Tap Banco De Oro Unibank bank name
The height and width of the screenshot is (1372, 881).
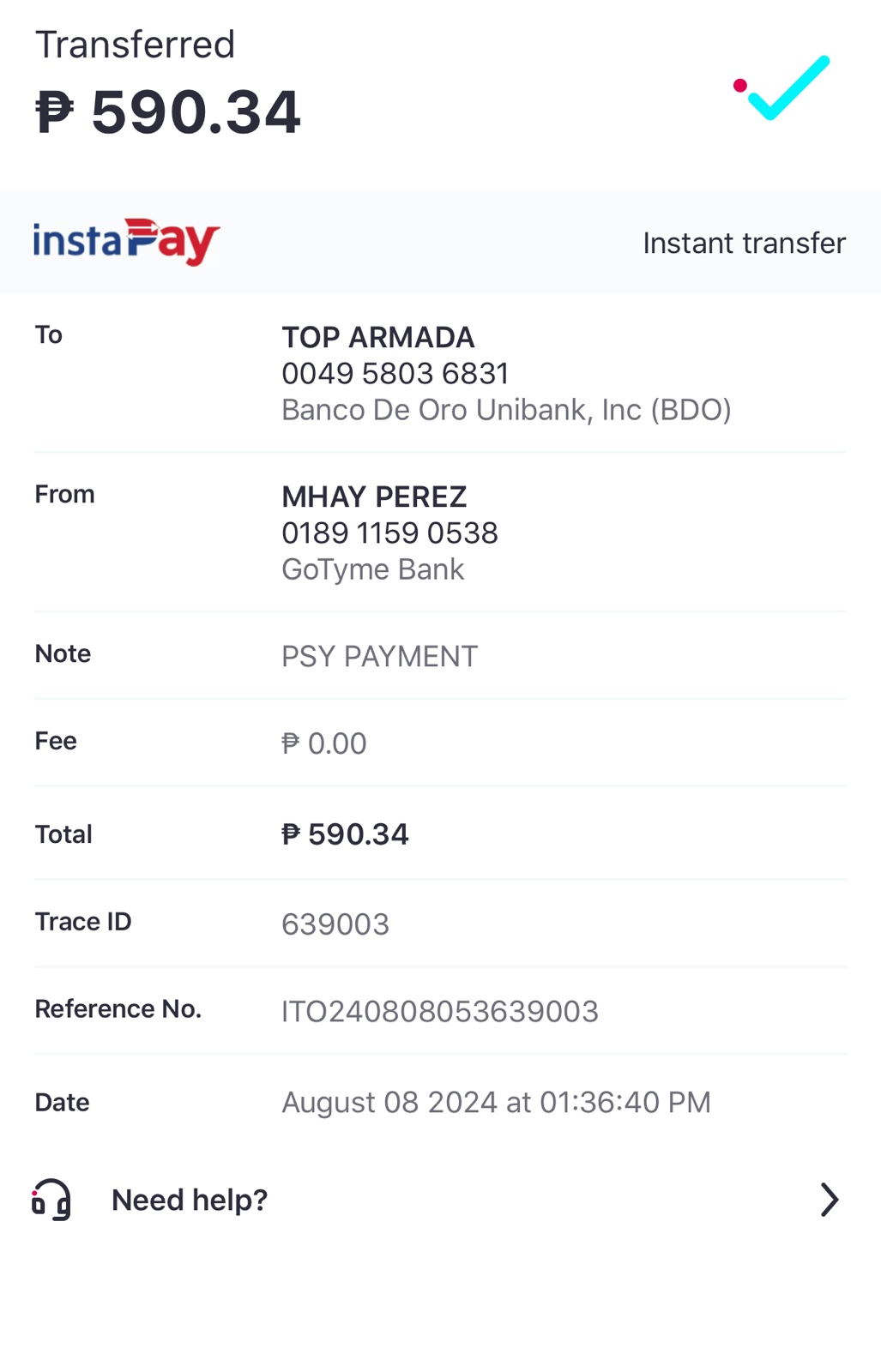point(506,410)
